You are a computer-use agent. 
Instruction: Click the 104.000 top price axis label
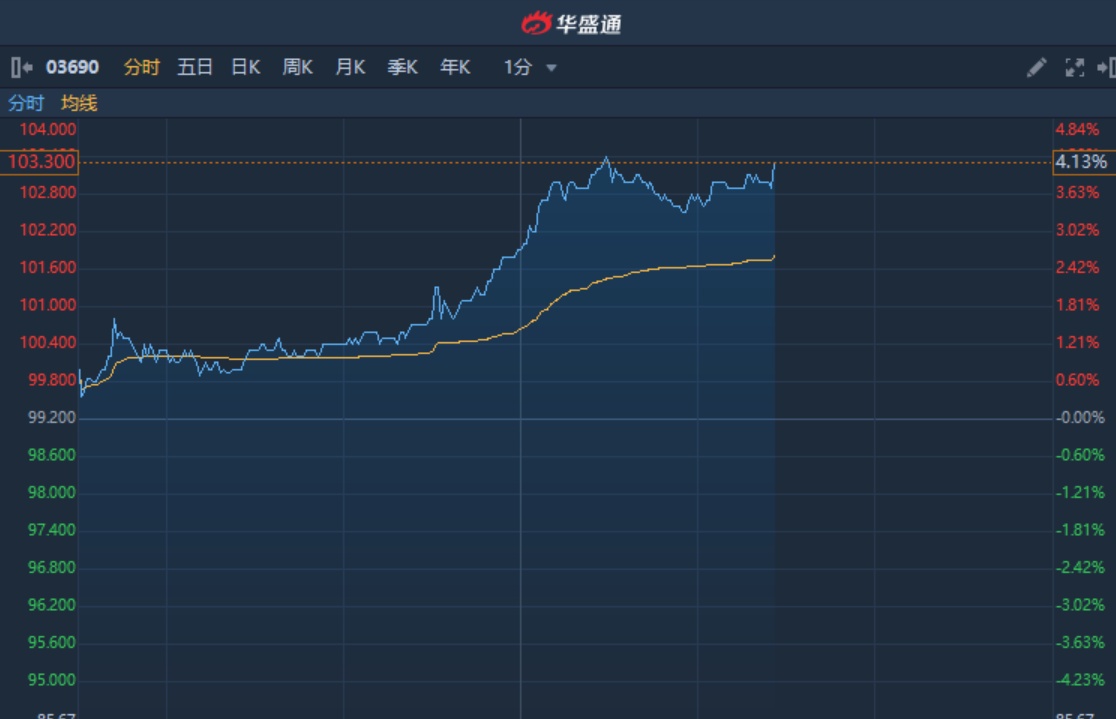[48, 129]
